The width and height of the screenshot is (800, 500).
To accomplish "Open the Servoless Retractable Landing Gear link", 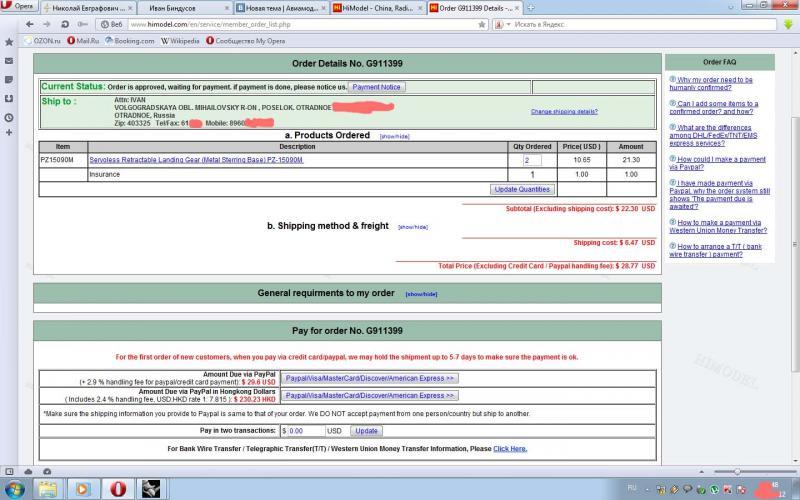I will click(196, 160).
